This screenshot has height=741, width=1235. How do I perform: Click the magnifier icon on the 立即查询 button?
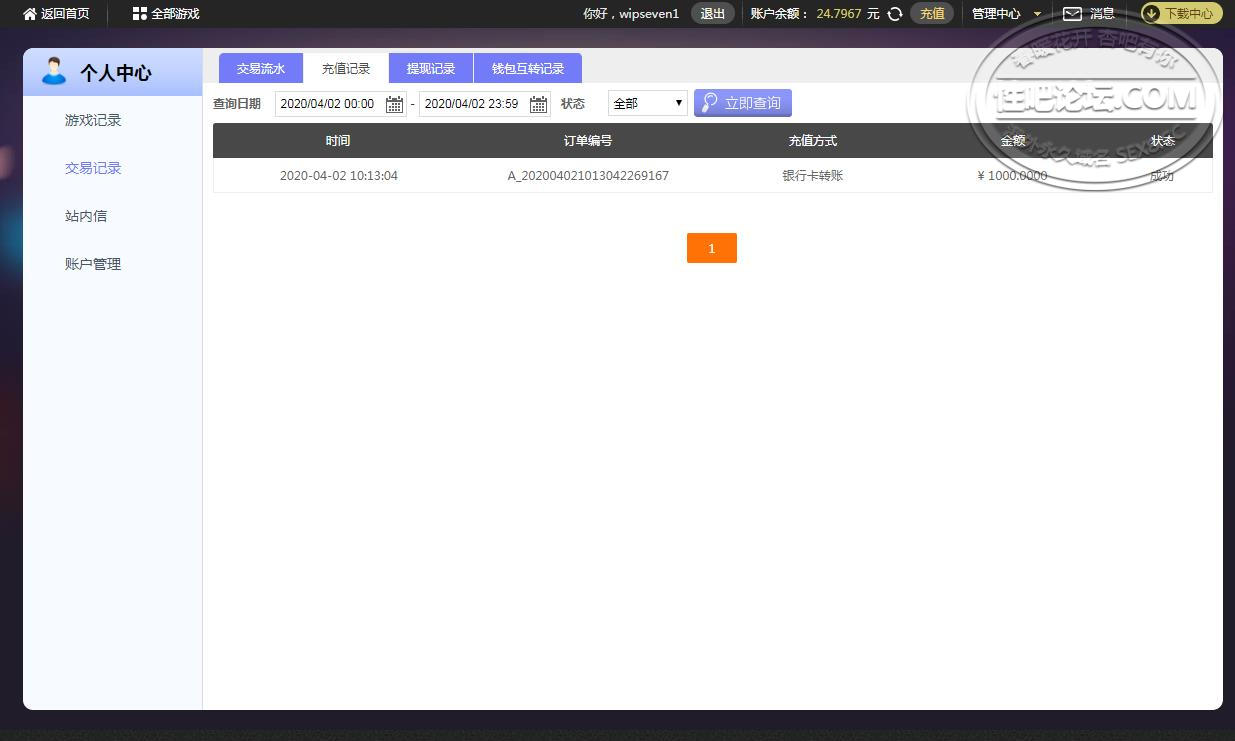coord(710,103)
